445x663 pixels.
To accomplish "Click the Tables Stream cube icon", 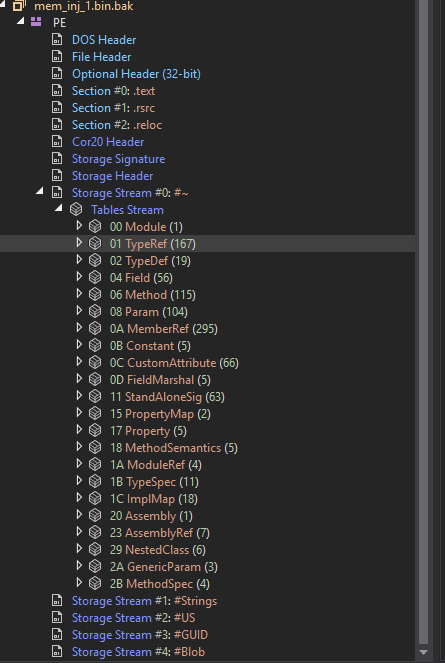I will point(76,209).
